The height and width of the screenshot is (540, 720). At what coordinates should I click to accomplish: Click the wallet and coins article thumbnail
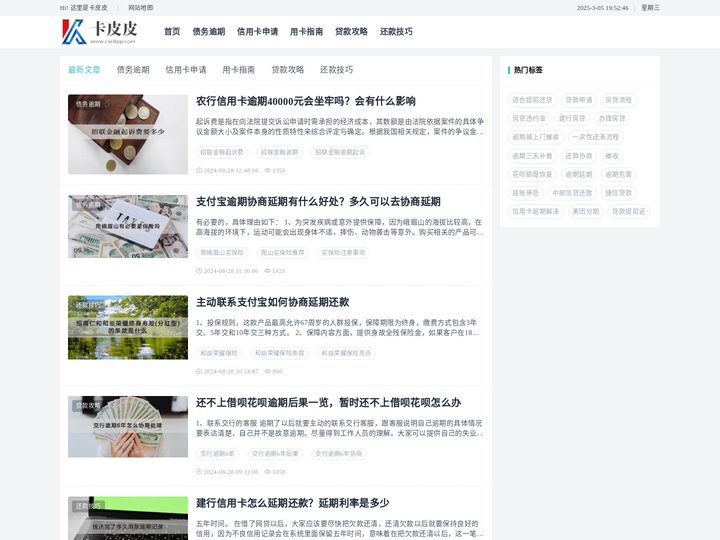tap(128, 134)
